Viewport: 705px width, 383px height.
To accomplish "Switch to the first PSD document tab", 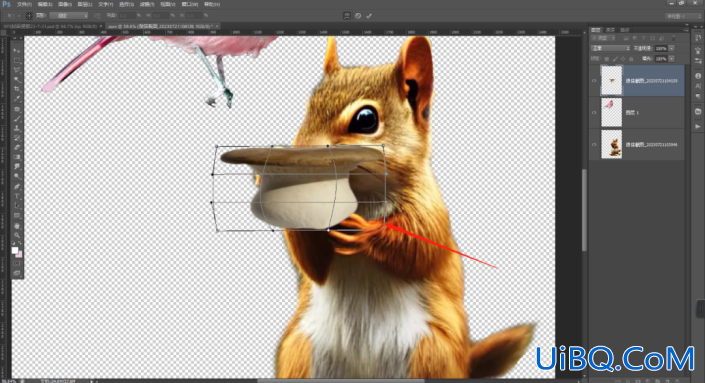I will tap(50, 27).
